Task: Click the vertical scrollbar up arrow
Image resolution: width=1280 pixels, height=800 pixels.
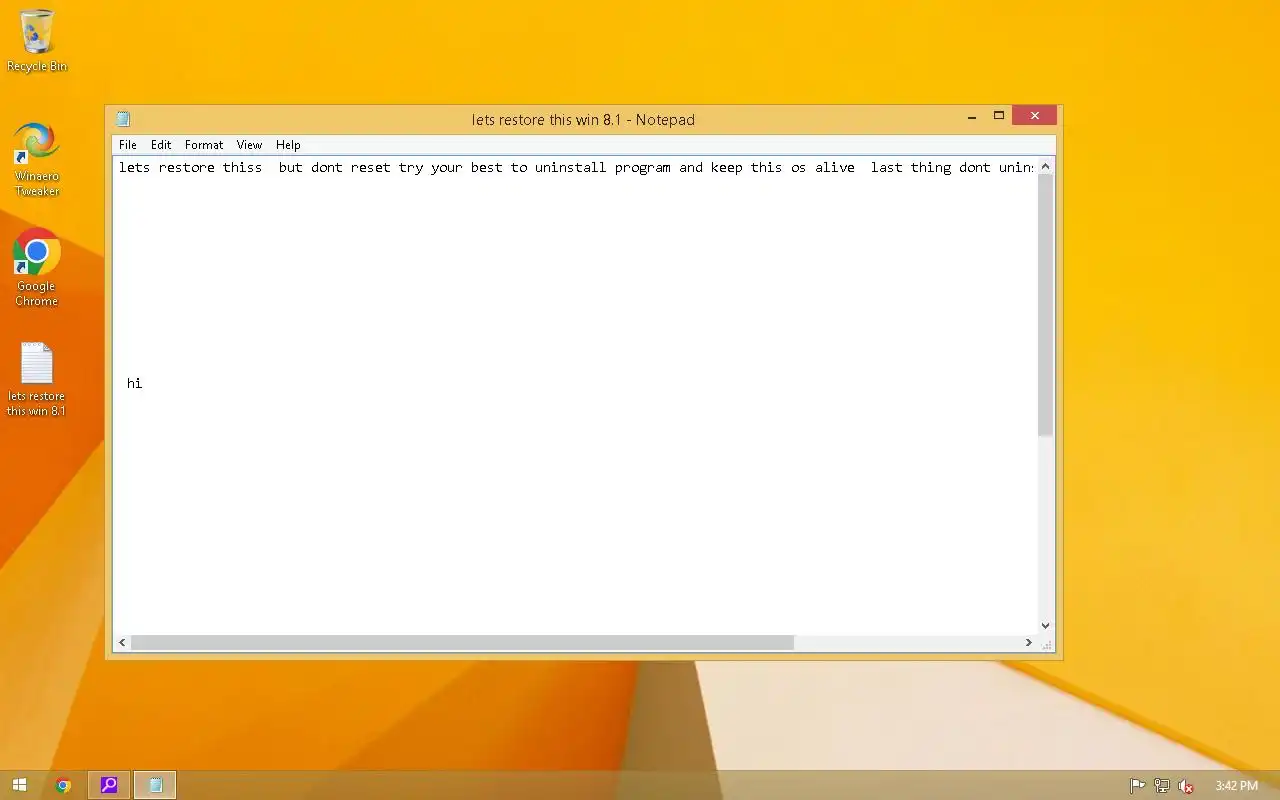Action: [x=1046, y=166]
